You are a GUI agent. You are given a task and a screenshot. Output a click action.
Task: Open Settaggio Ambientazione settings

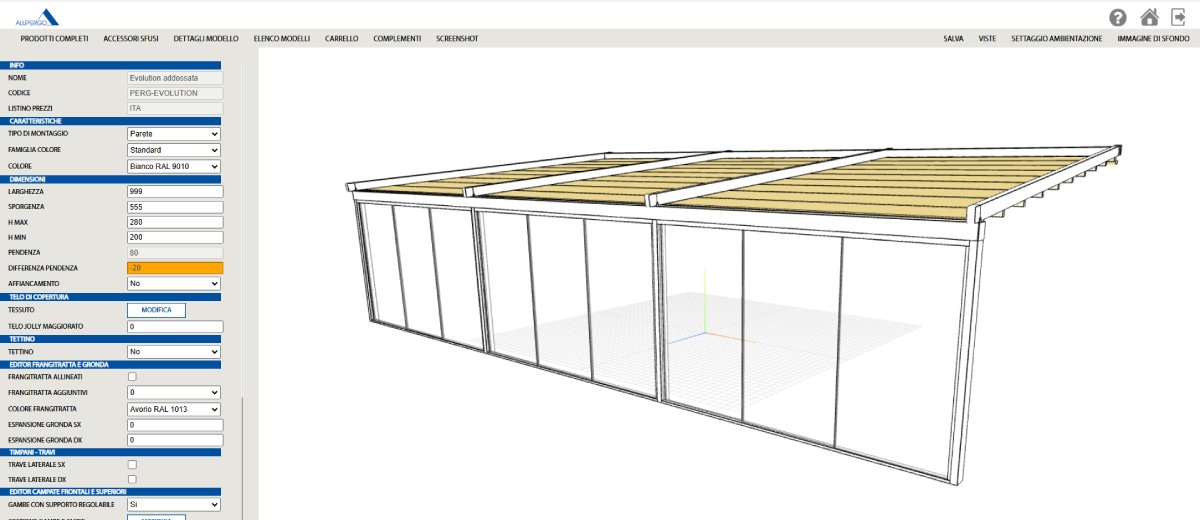(1056, 38)
